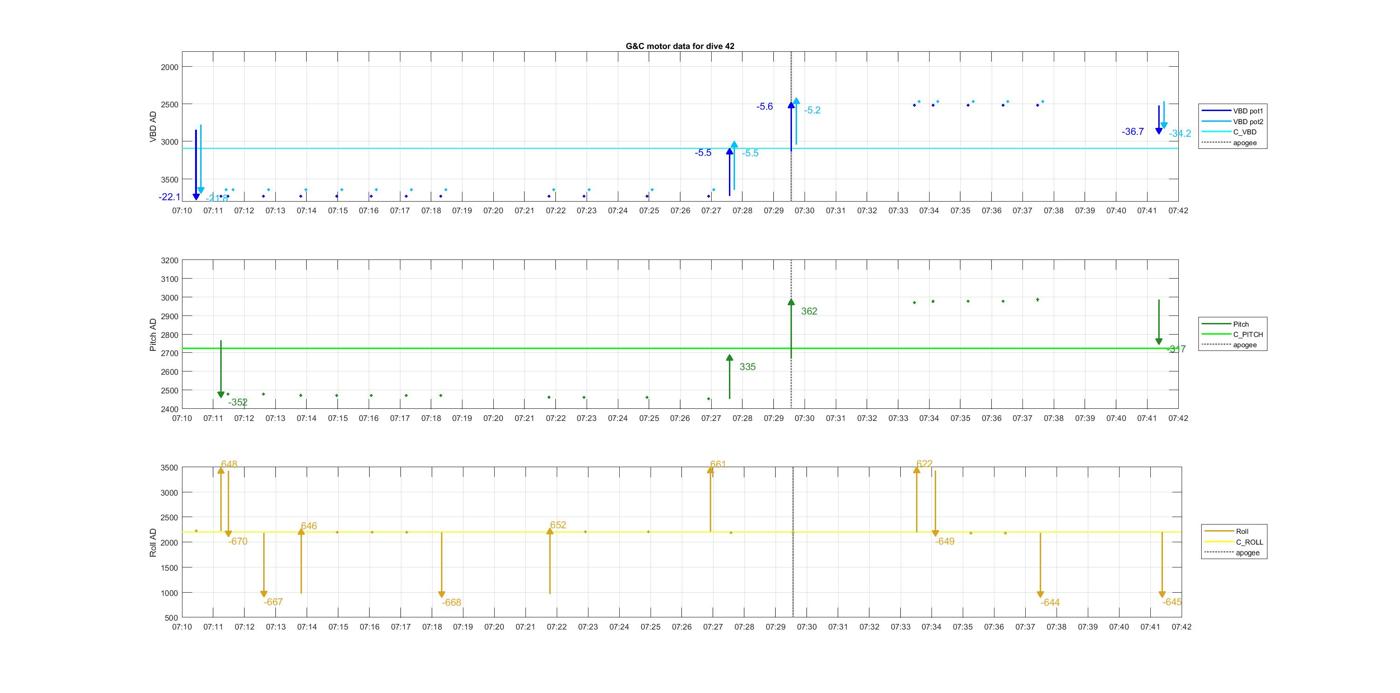The image size is (1400, 693).
Task: Click the "07:20" tick under the Pitch plot
Action: [493, 418]
